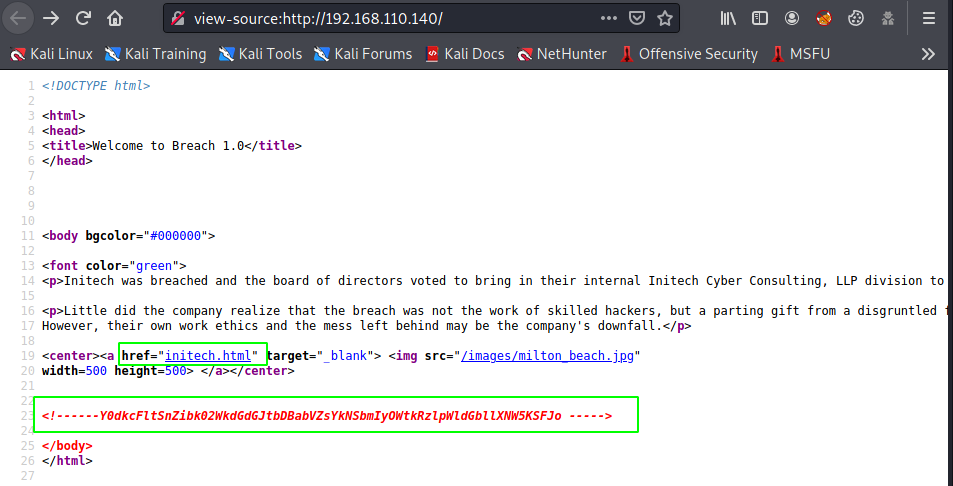Open the Kali Tools bookmark

tap(260, 54)
